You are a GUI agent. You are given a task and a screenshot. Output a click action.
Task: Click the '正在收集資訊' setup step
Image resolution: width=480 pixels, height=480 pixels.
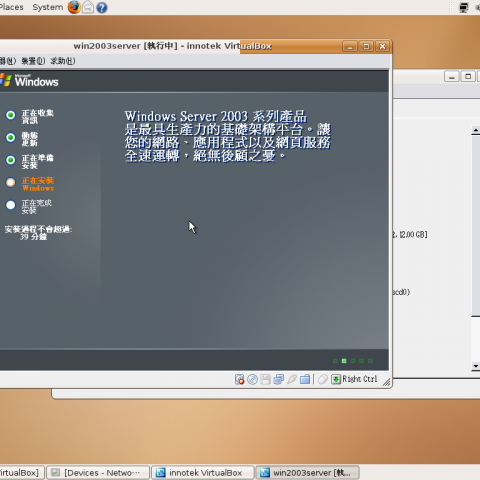click(37, 116)
